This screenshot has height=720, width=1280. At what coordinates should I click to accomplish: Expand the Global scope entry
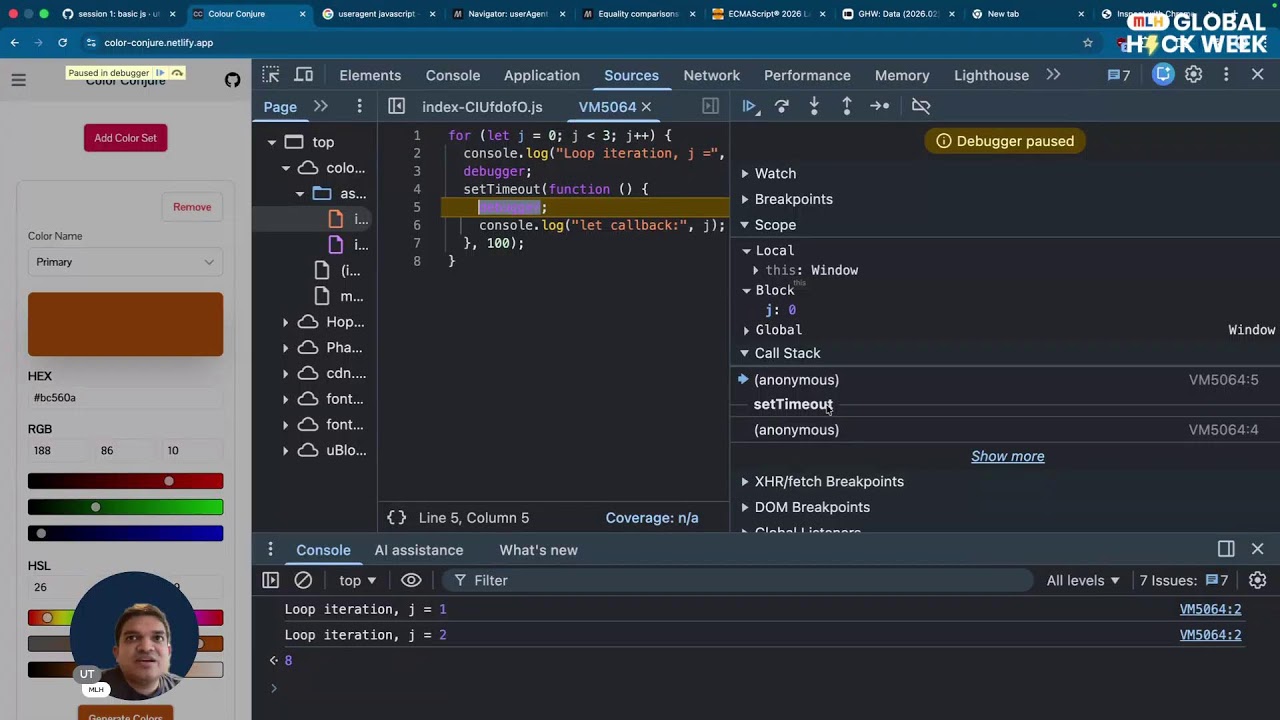coord(747,330)
